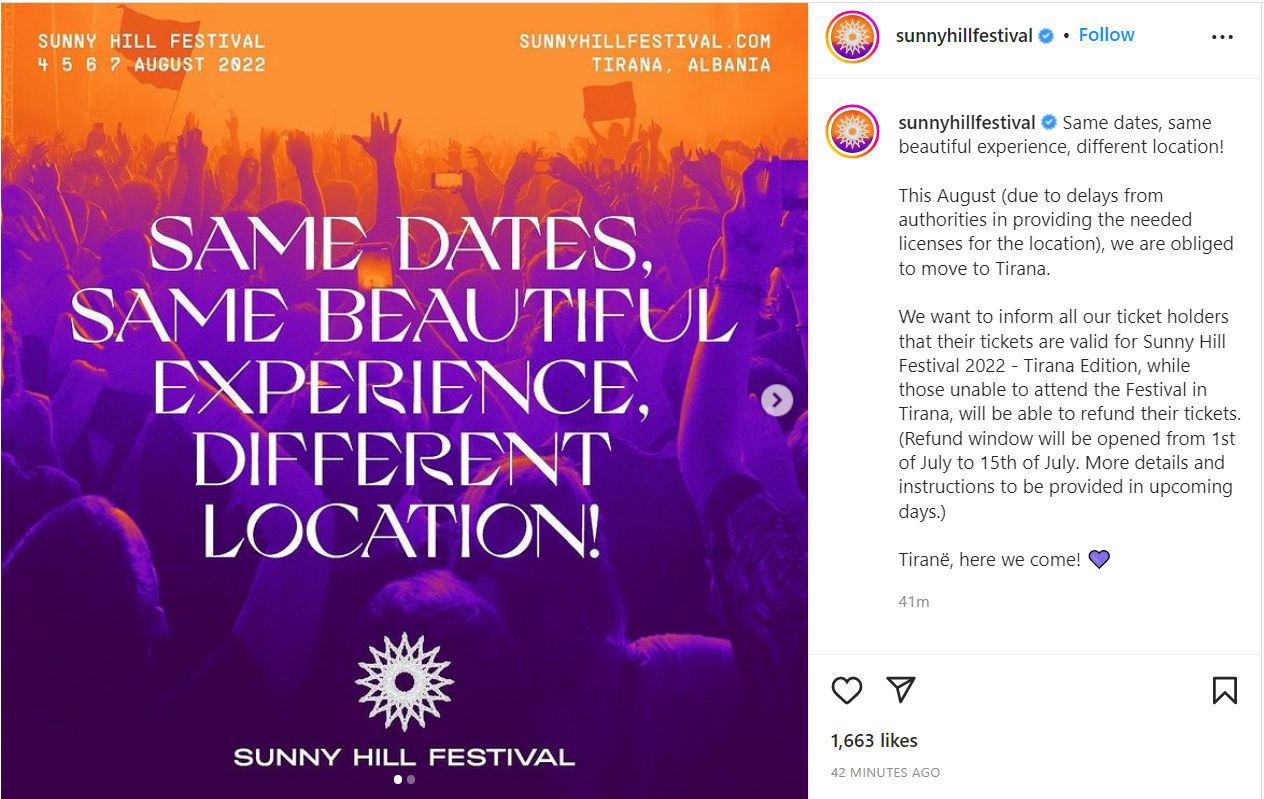View the 1,663 likes list
Screen dimensions: 1264x799
point(874,741)
